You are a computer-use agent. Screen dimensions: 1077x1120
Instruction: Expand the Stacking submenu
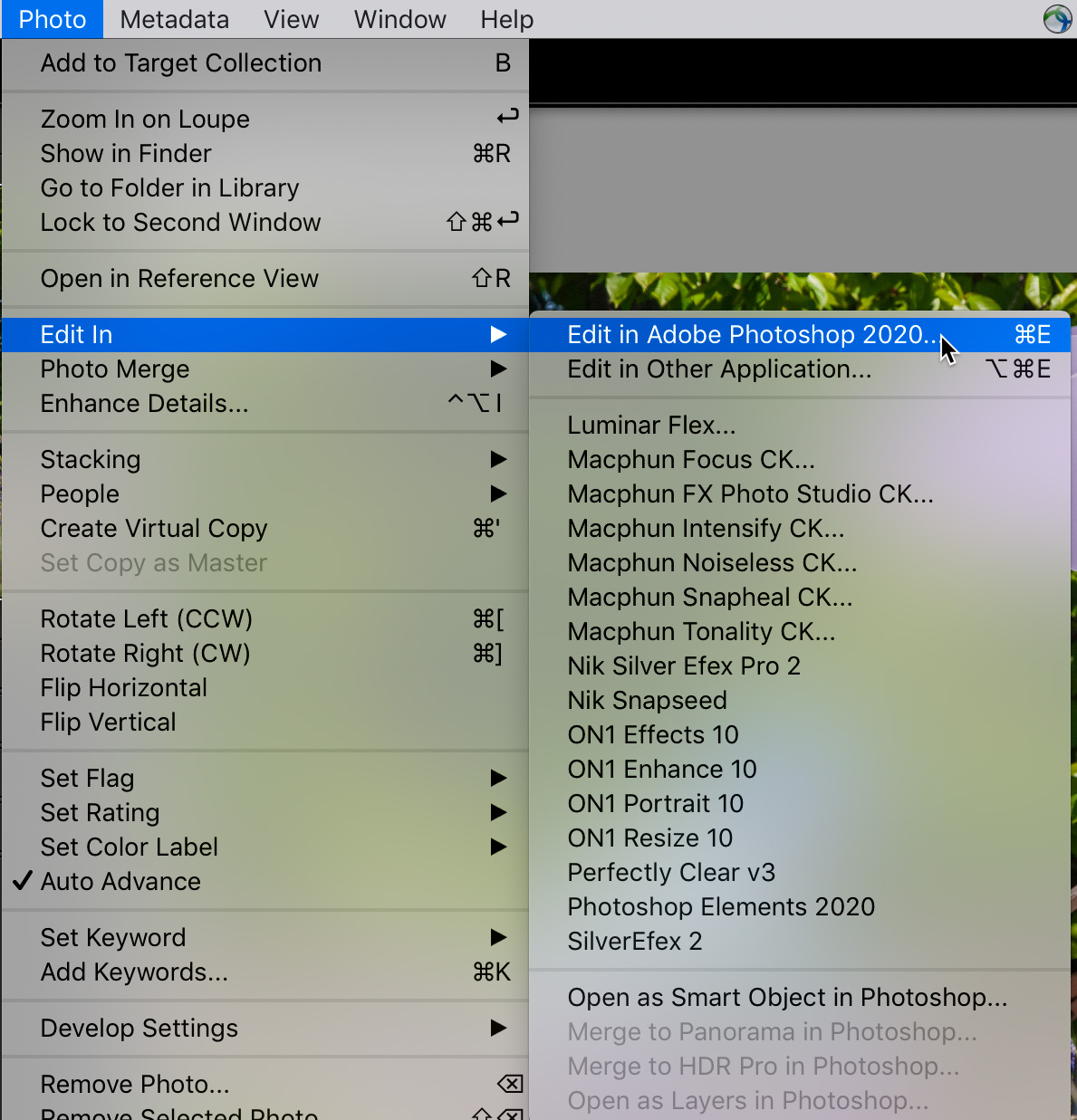coord(90,459)
